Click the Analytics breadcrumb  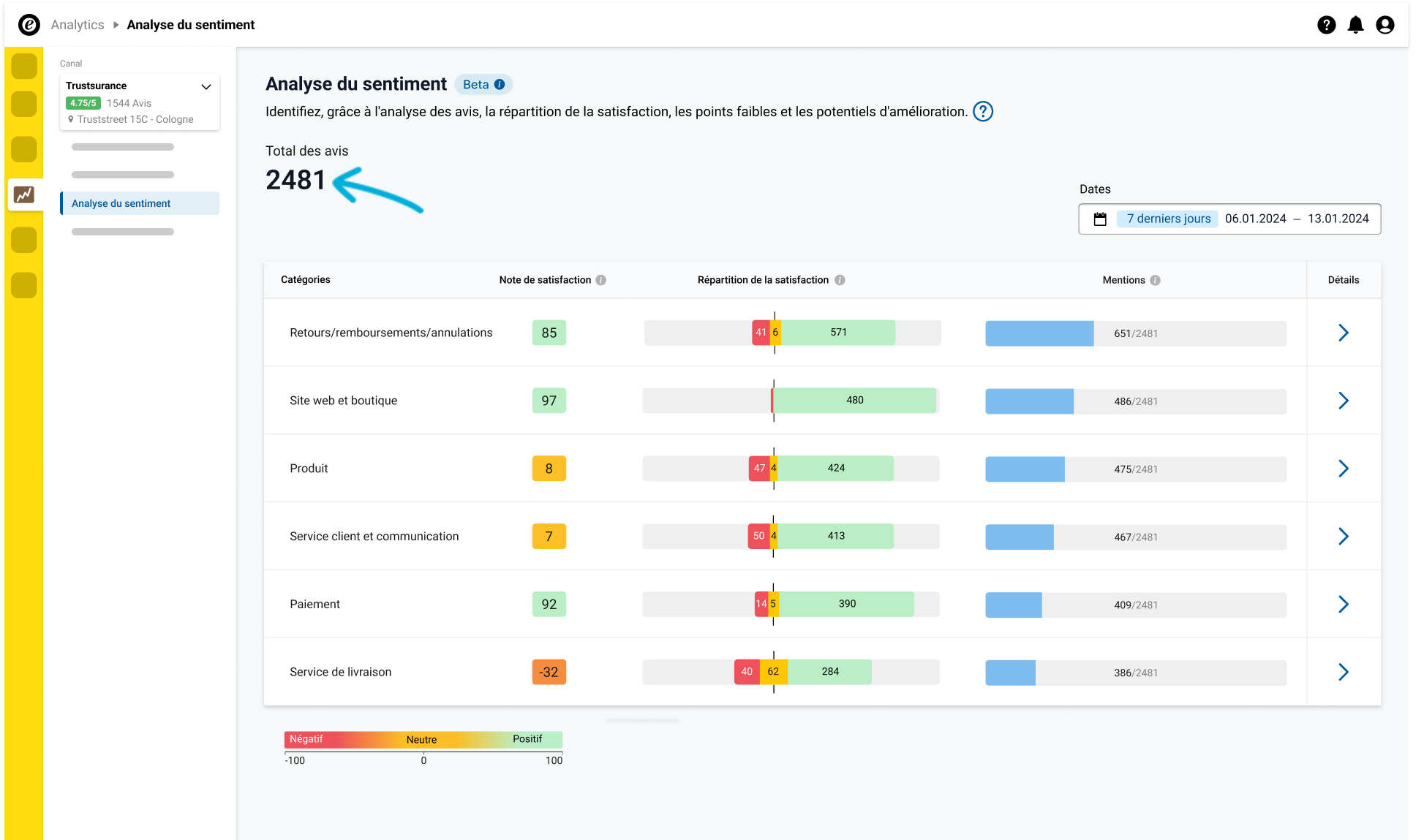click(x=78, y=25)
